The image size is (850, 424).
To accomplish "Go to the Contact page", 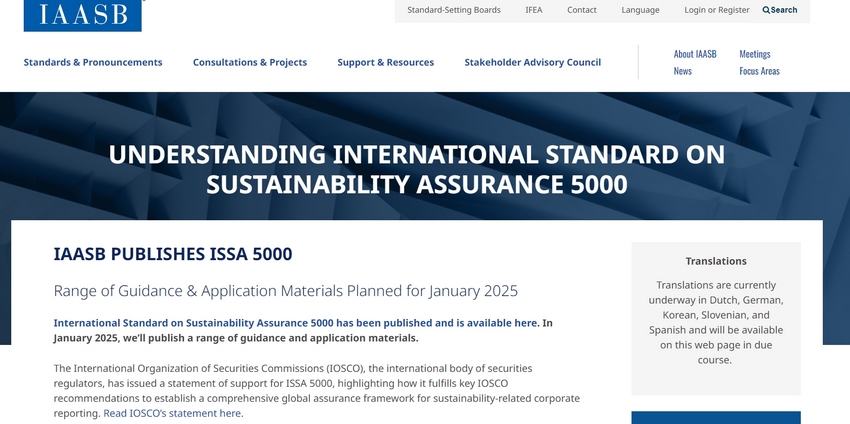I will point(581,10).
